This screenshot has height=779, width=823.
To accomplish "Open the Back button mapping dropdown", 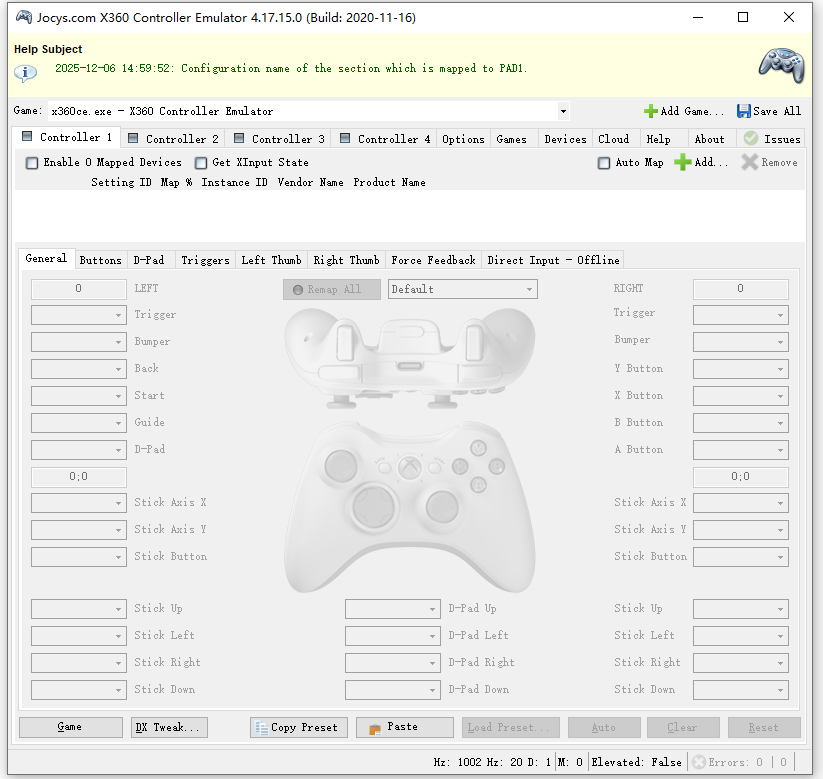I will [79, 369].
